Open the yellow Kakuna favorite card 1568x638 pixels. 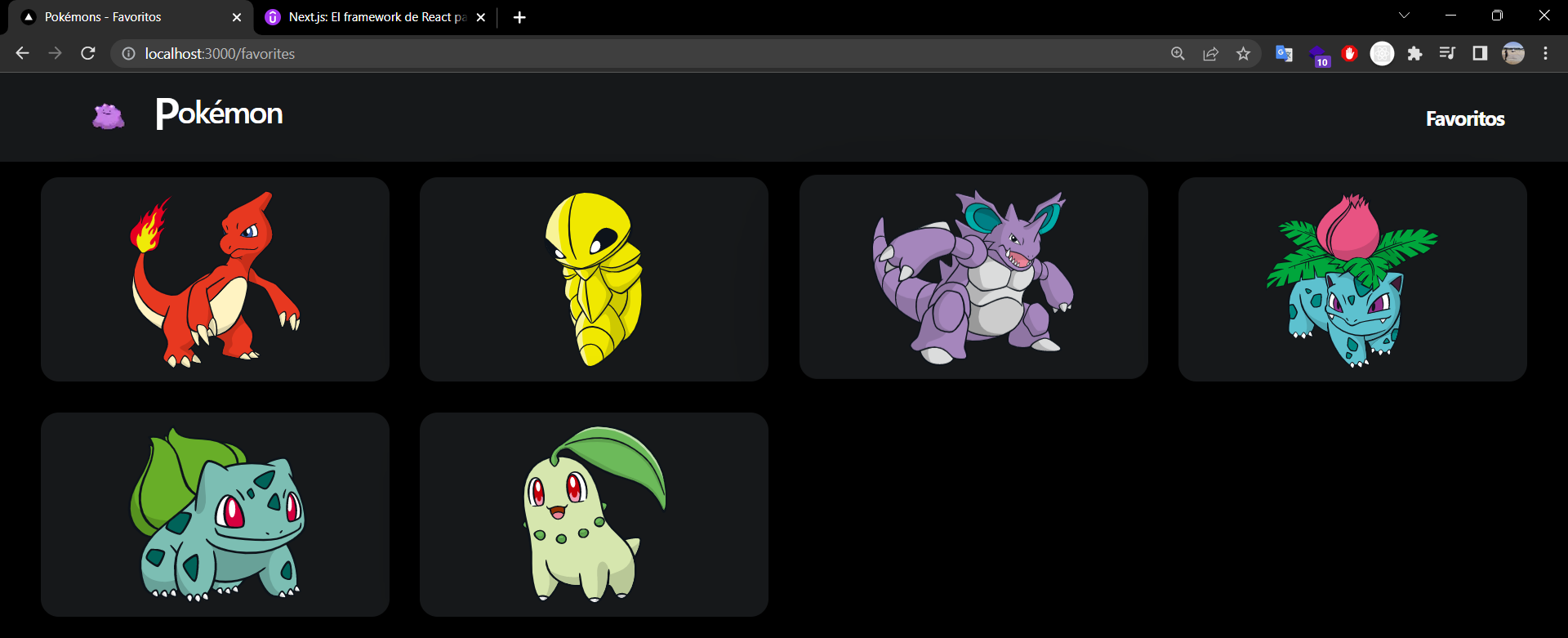(x=594, y=279)
